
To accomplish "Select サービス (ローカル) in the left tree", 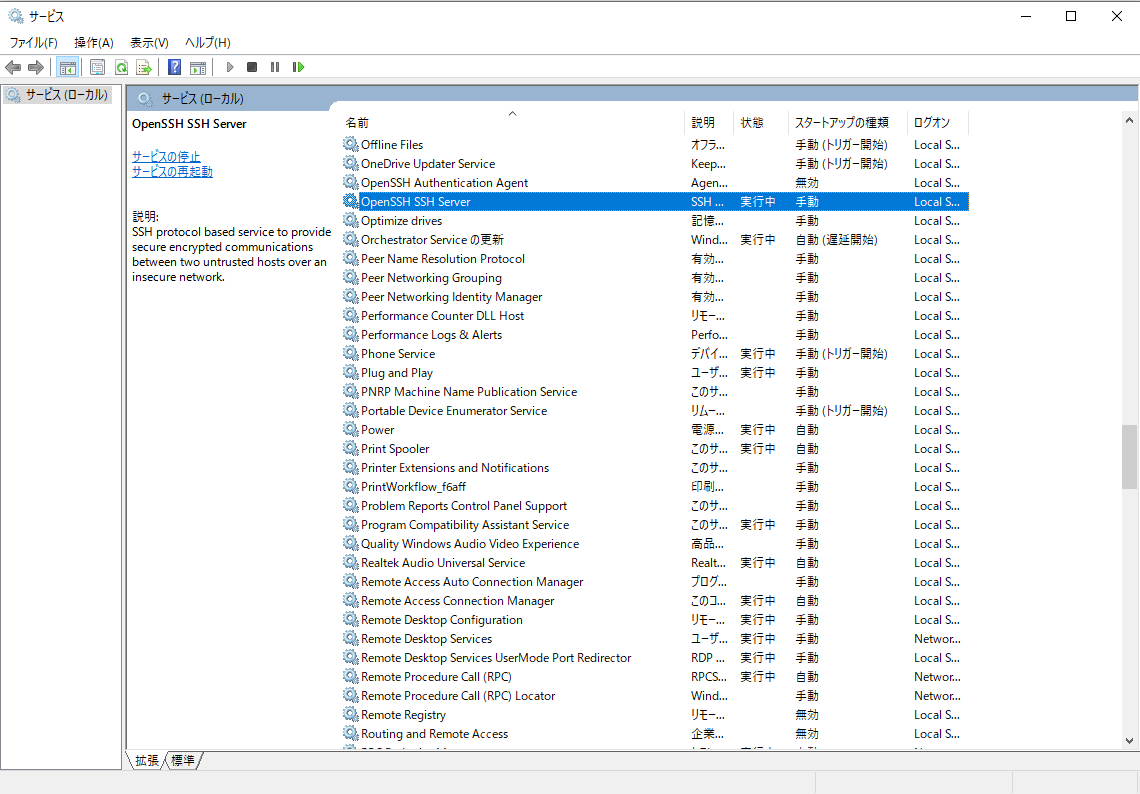I will point(58,95).
